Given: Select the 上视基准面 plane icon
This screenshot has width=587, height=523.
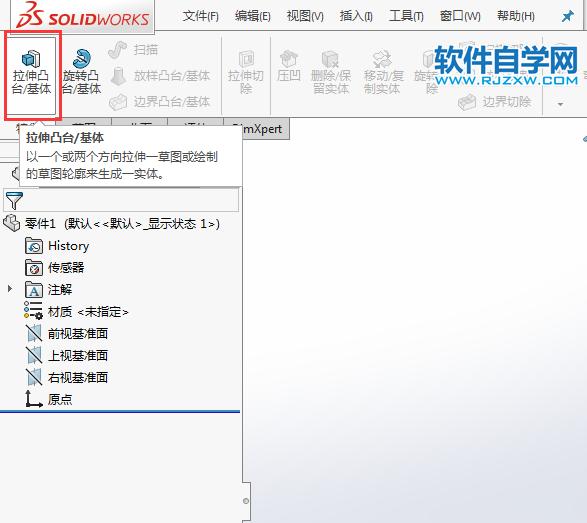Looking at the screenshot, I should click(34, 355).
